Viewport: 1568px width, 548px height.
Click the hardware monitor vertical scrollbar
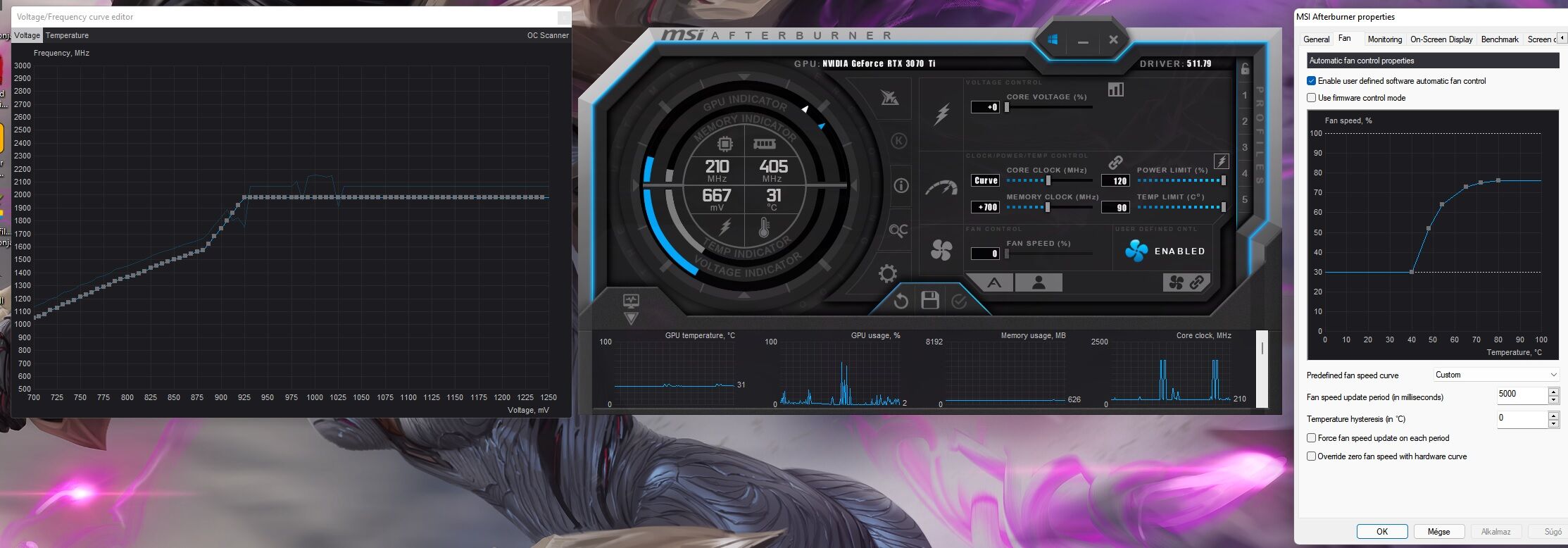coord(1262,369)
